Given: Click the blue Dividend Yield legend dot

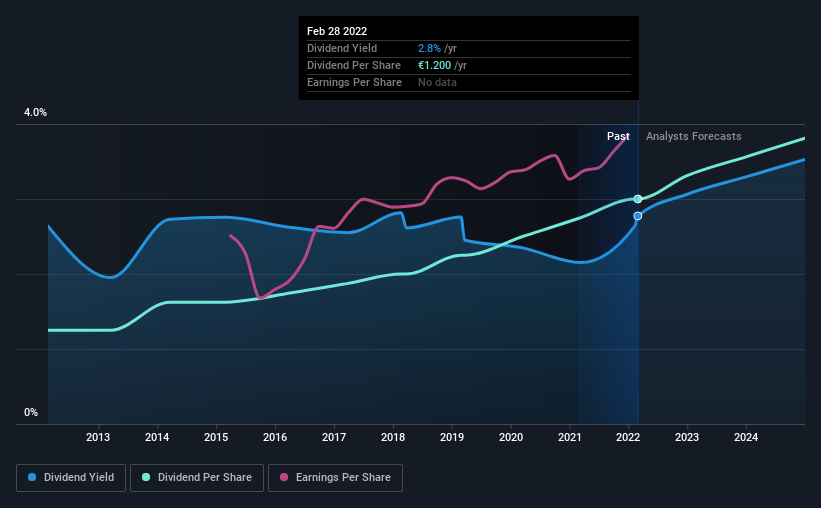Looking at the screenshot, I should click(x=32, y=477).
